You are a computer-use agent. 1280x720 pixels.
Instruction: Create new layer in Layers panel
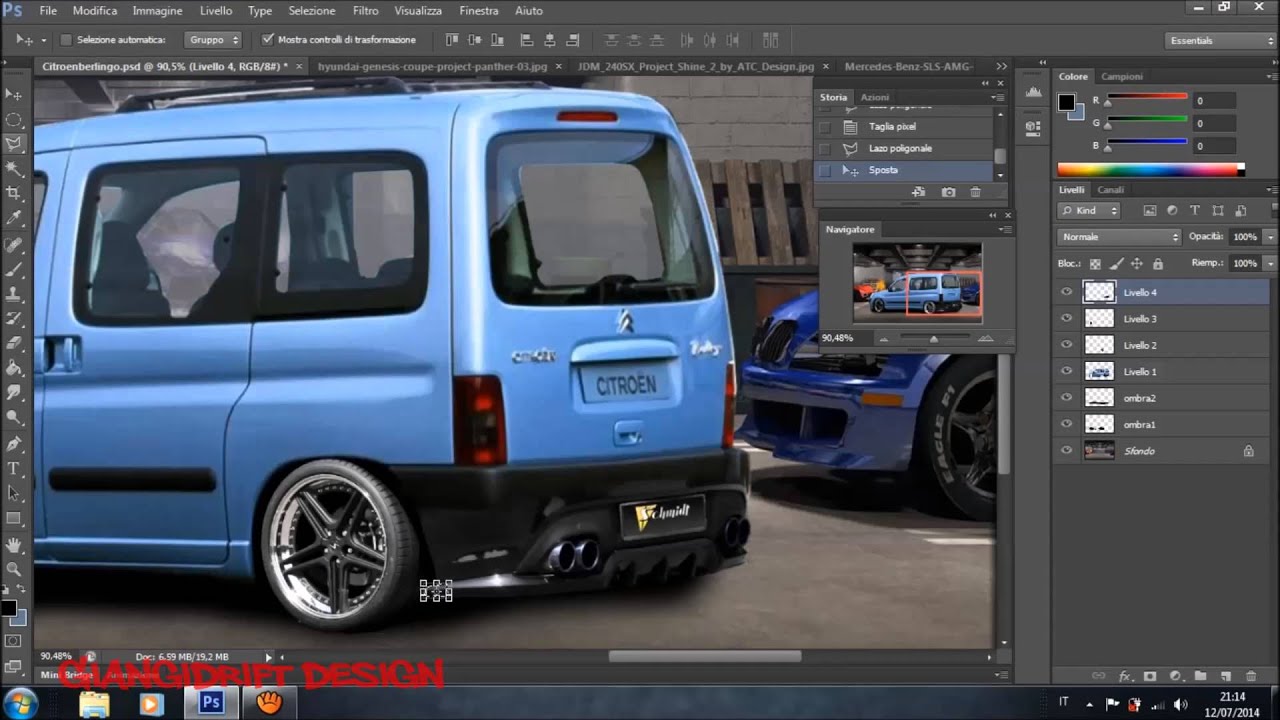click(1226, 676)
